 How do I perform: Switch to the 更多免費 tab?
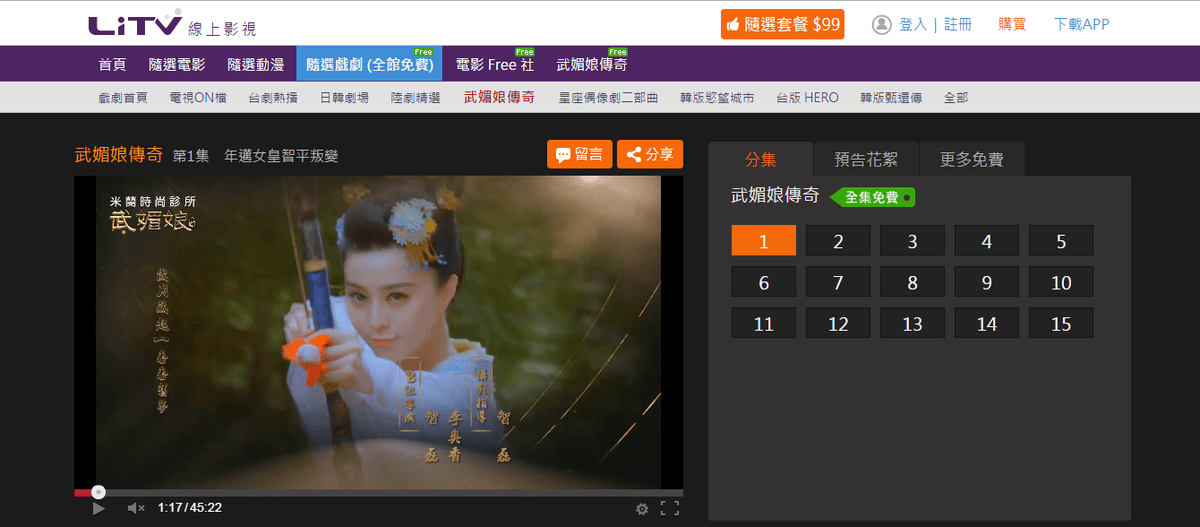[x=971, y=159]
